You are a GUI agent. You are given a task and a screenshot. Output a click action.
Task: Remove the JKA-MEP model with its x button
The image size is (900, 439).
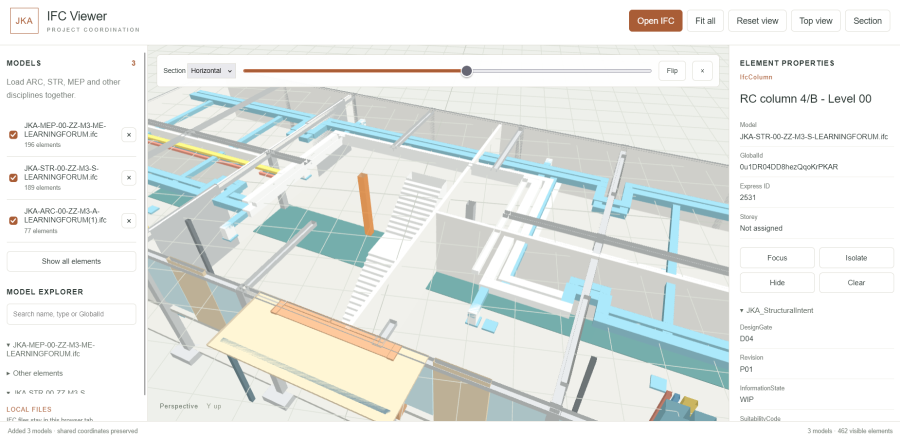click(129, 135)
